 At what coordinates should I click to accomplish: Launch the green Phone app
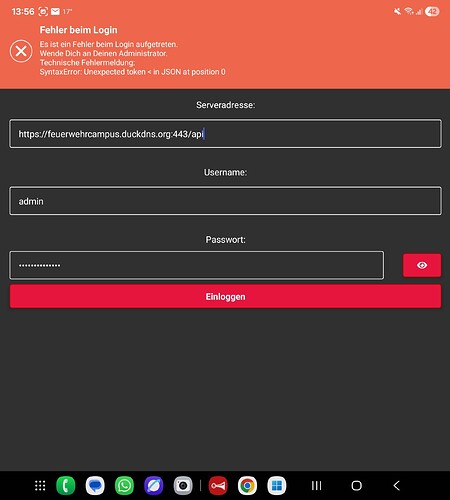click(x=66, y=486)
